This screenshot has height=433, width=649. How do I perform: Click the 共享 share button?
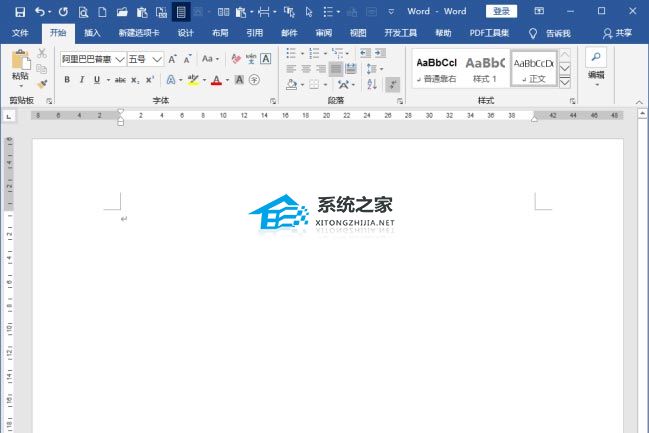616,32
